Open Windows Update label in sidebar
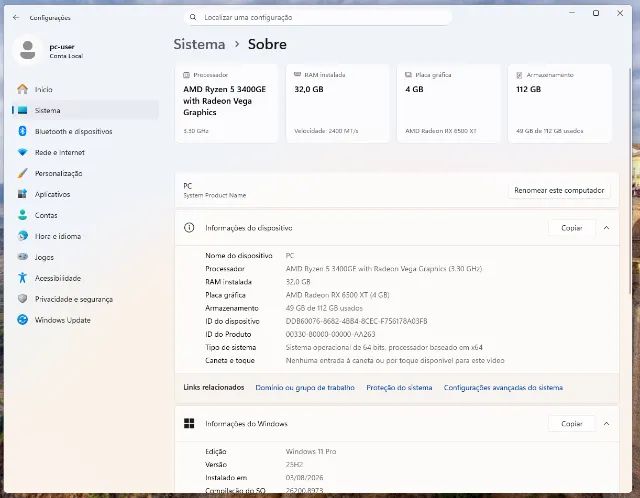 pos(62,320)
